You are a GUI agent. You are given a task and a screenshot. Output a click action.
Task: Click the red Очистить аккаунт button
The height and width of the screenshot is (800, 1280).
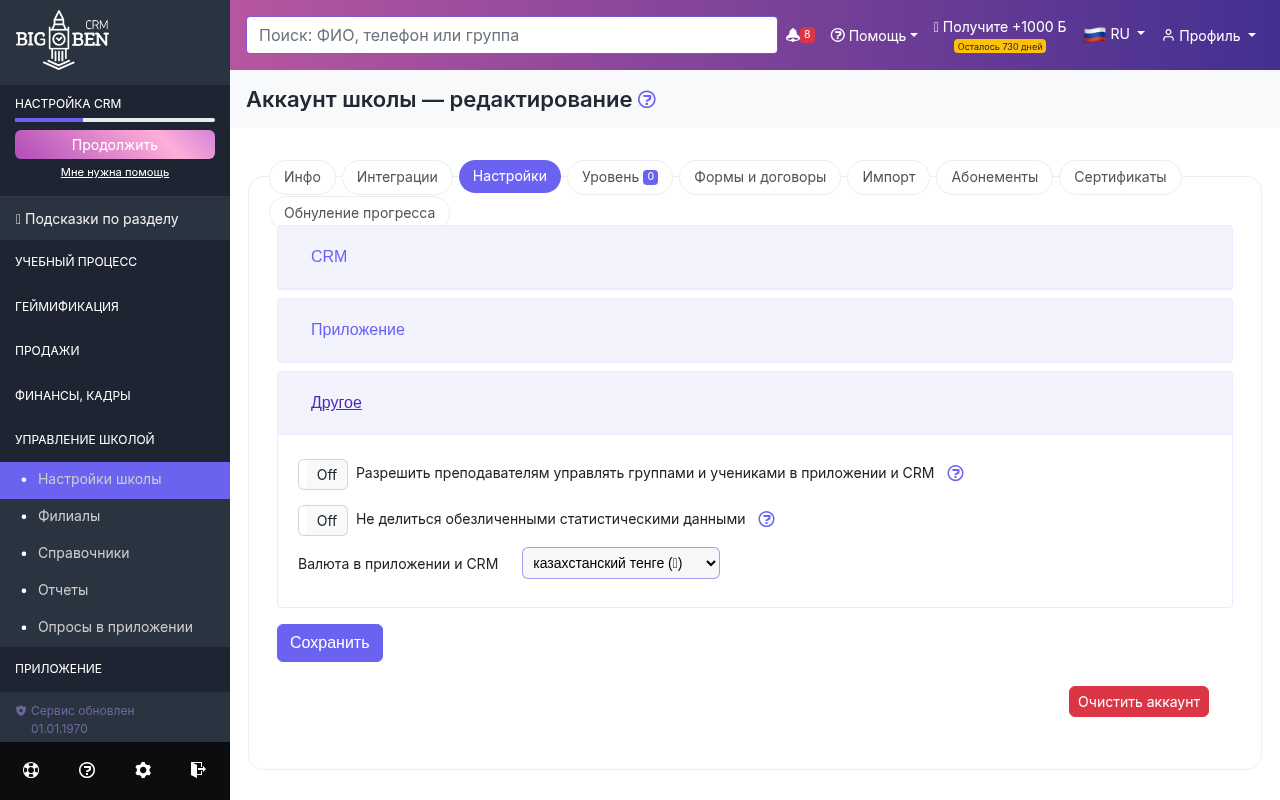1138,701
